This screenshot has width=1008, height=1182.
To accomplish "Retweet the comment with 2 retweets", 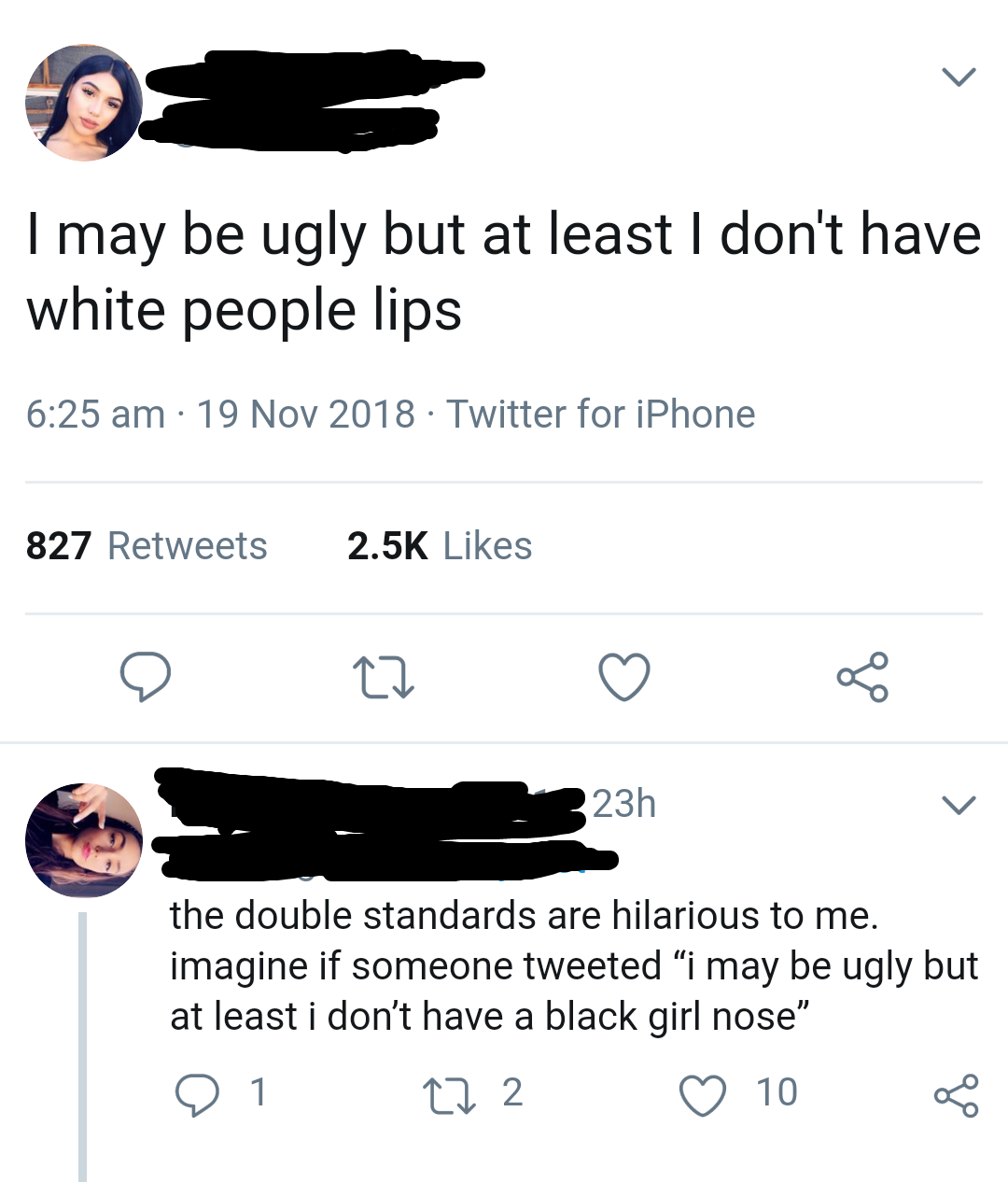I will (472, 1091).
